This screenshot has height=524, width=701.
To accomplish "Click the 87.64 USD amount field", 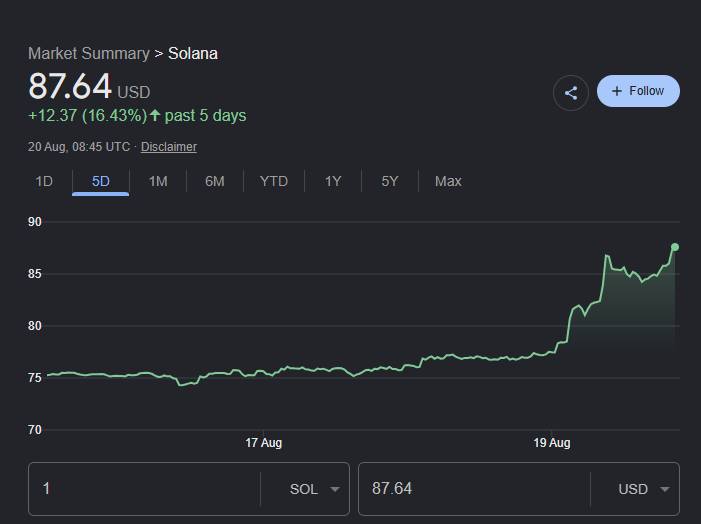I will point(474,489).
